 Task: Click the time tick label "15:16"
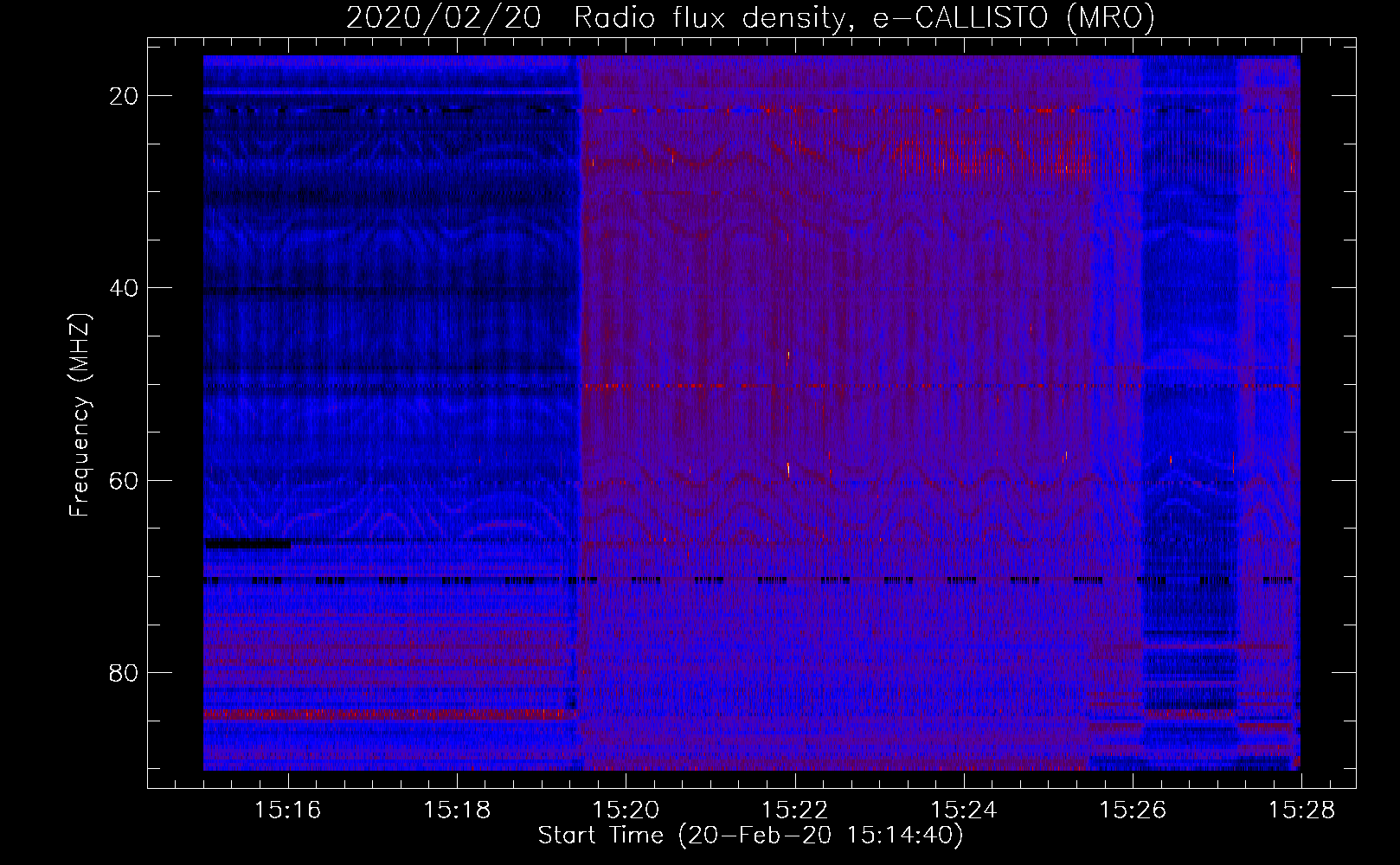pyautogui.click(x=287, y=810)
